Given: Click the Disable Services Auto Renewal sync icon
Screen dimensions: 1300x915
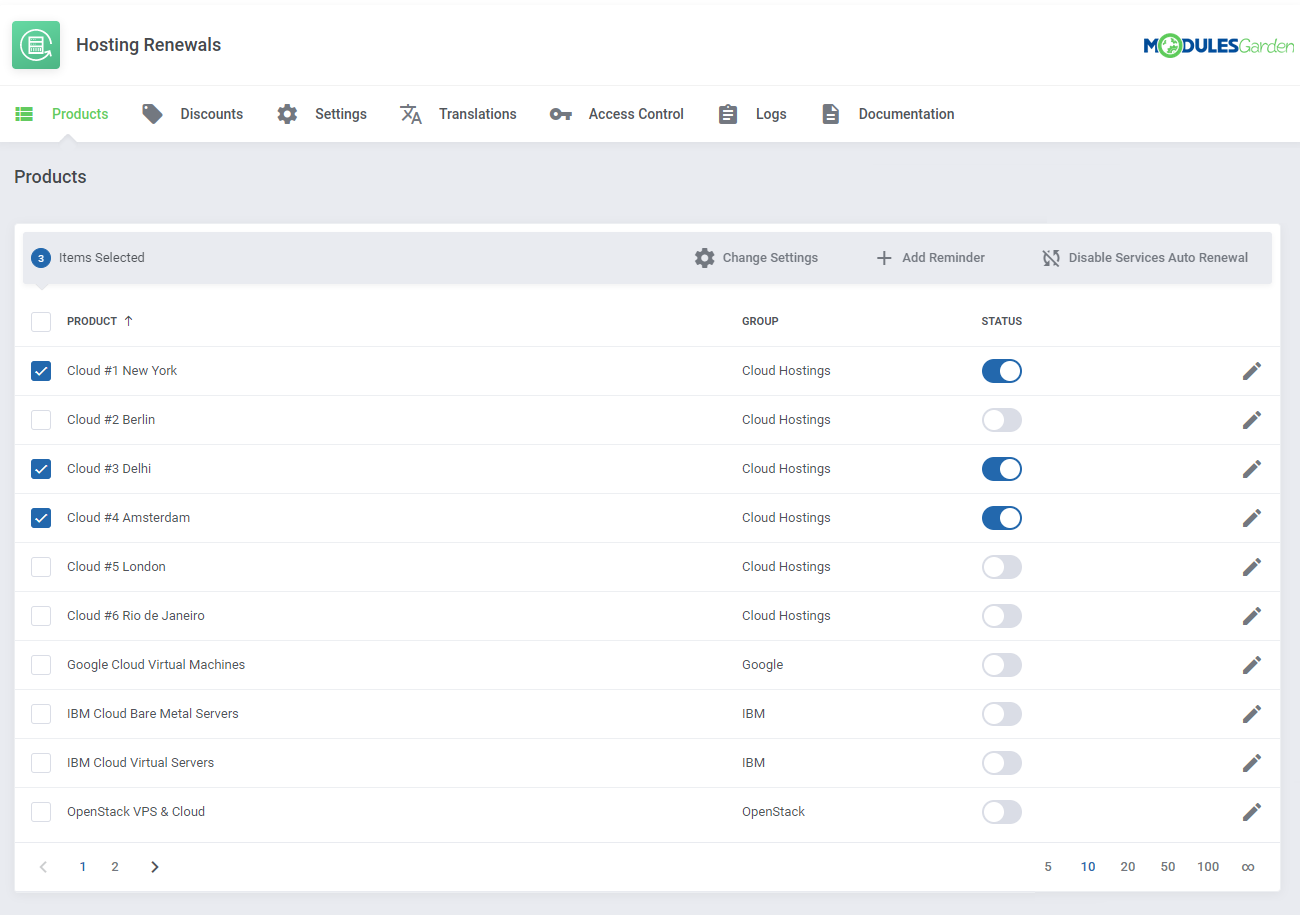Looking at the screenshot, I should click(x=1051, y=258).
